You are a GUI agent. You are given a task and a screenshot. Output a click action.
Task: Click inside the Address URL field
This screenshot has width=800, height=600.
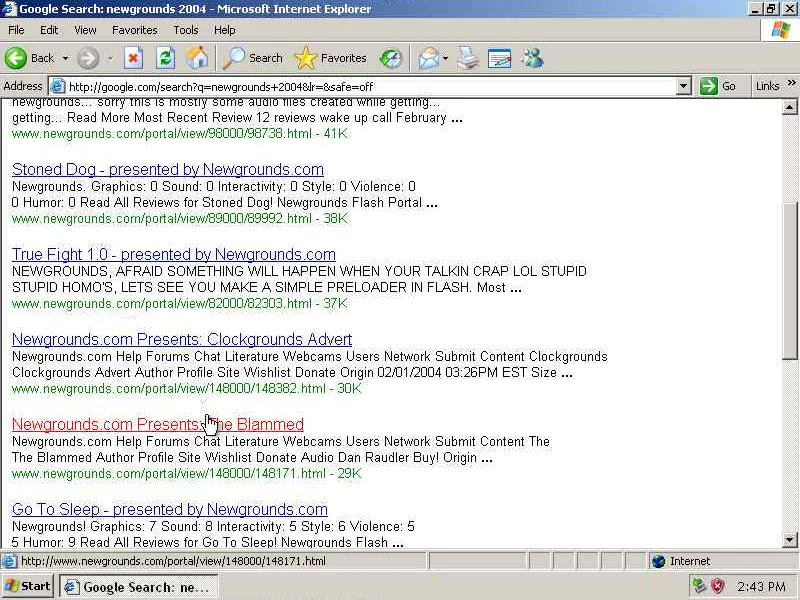pyautogui.click(x=371, y=86)
